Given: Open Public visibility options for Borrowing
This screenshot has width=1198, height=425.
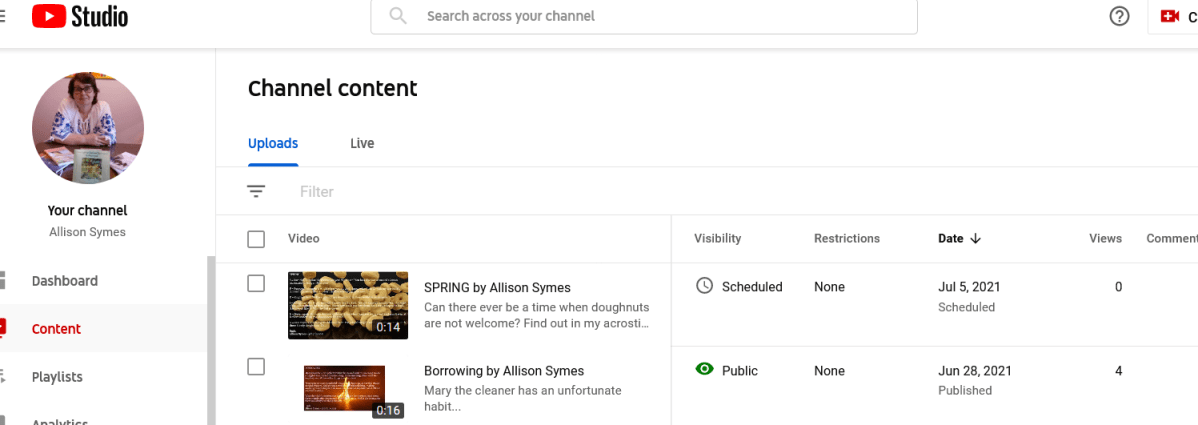Looking at the screenshot, I should click(740, 371).
